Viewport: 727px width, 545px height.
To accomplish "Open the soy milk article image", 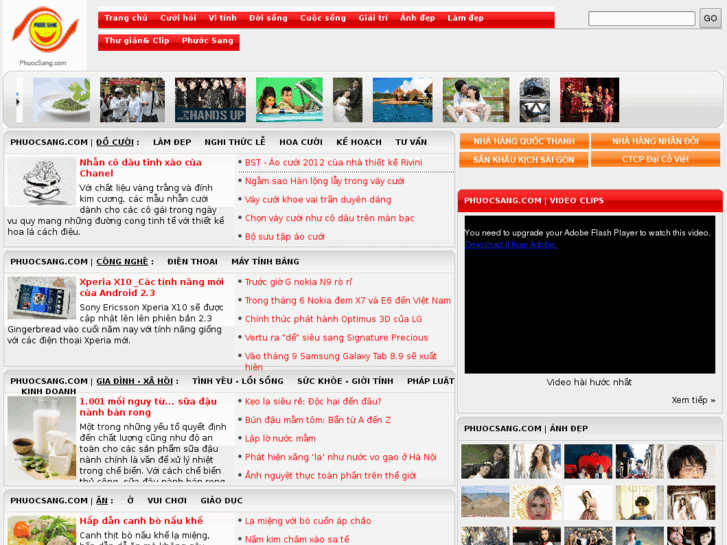I will tap(42, 438).
